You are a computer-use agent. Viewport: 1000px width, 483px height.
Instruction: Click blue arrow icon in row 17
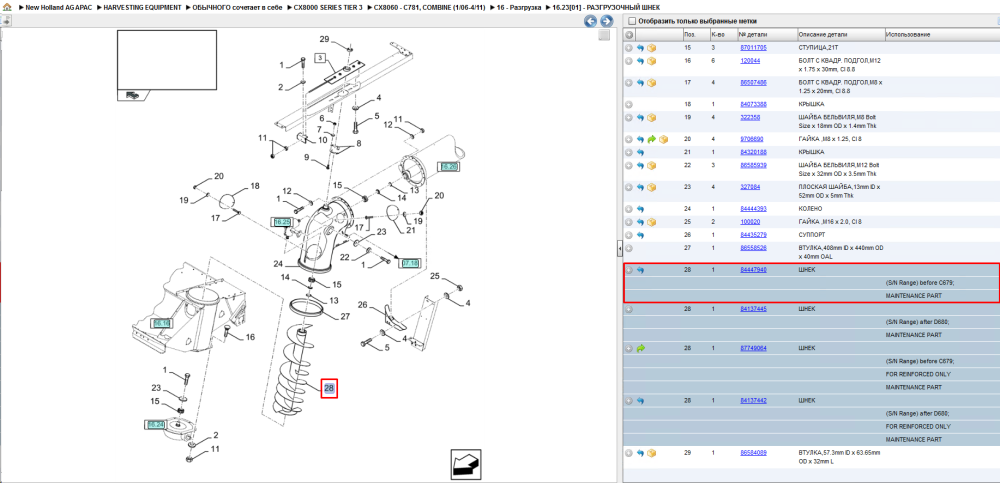(640, 82)
